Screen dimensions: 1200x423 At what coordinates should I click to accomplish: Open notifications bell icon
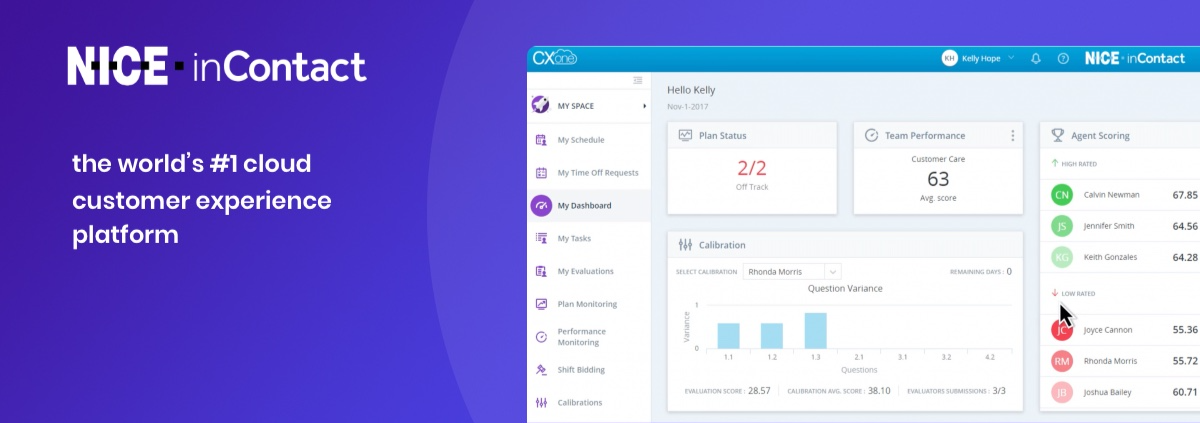[1036, 58]
